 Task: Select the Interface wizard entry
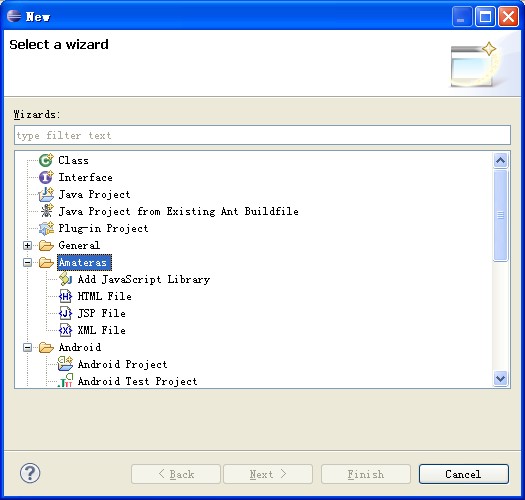click(x=85, y=177)
